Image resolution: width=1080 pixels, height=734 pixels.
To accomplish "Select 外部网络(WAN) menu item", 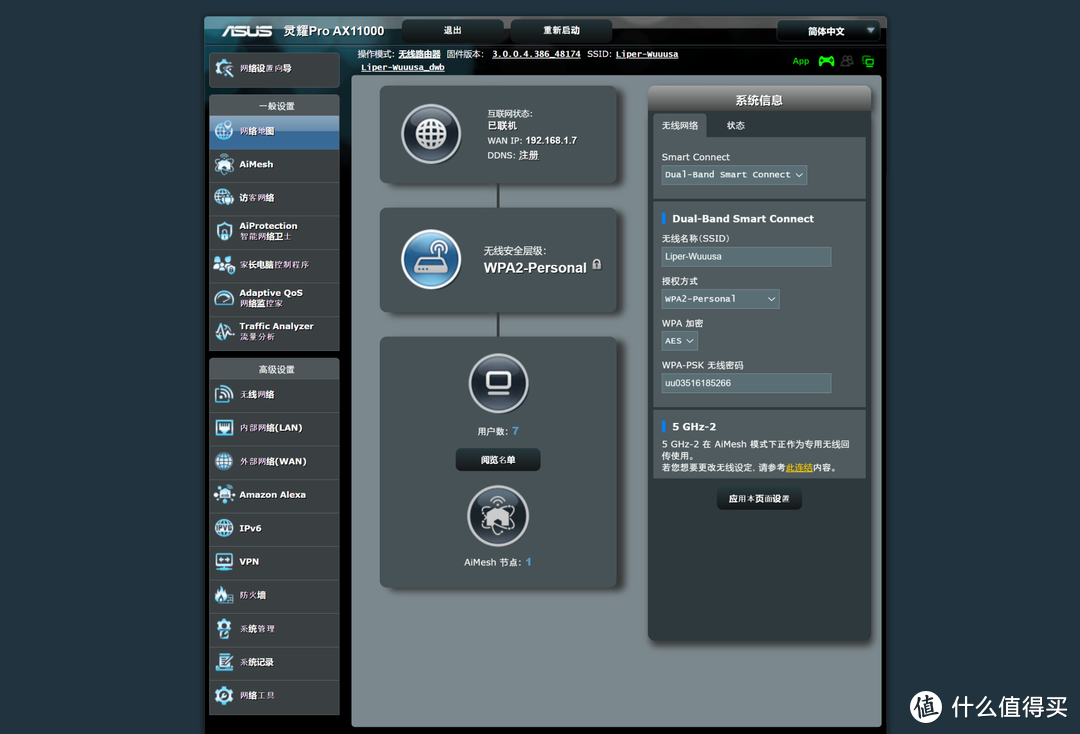I will 274,461.
